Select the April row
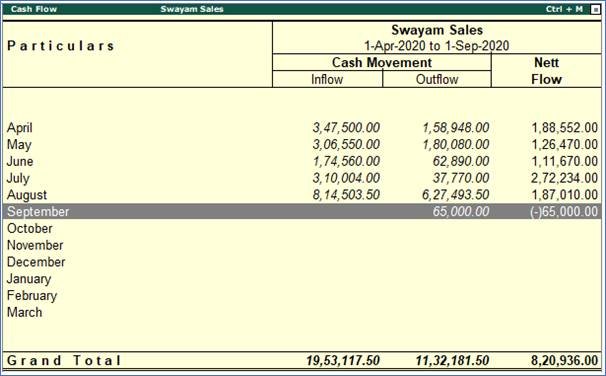Image resolution: width=606 pixels, height=376 pixels. coord(302,128)
